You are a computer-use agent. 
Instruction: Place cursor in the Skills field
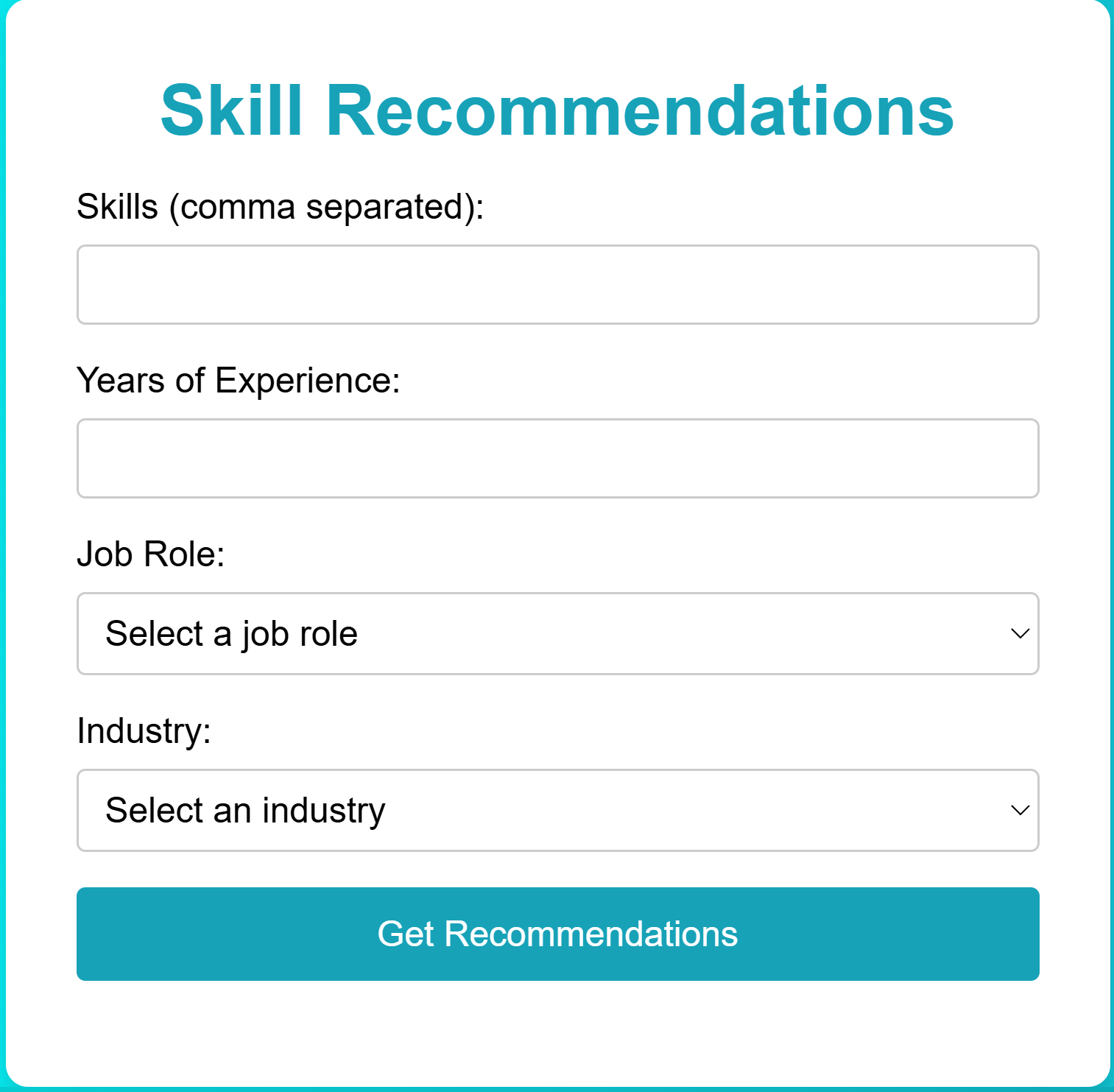pyautogui.click(x=557, y=284)
